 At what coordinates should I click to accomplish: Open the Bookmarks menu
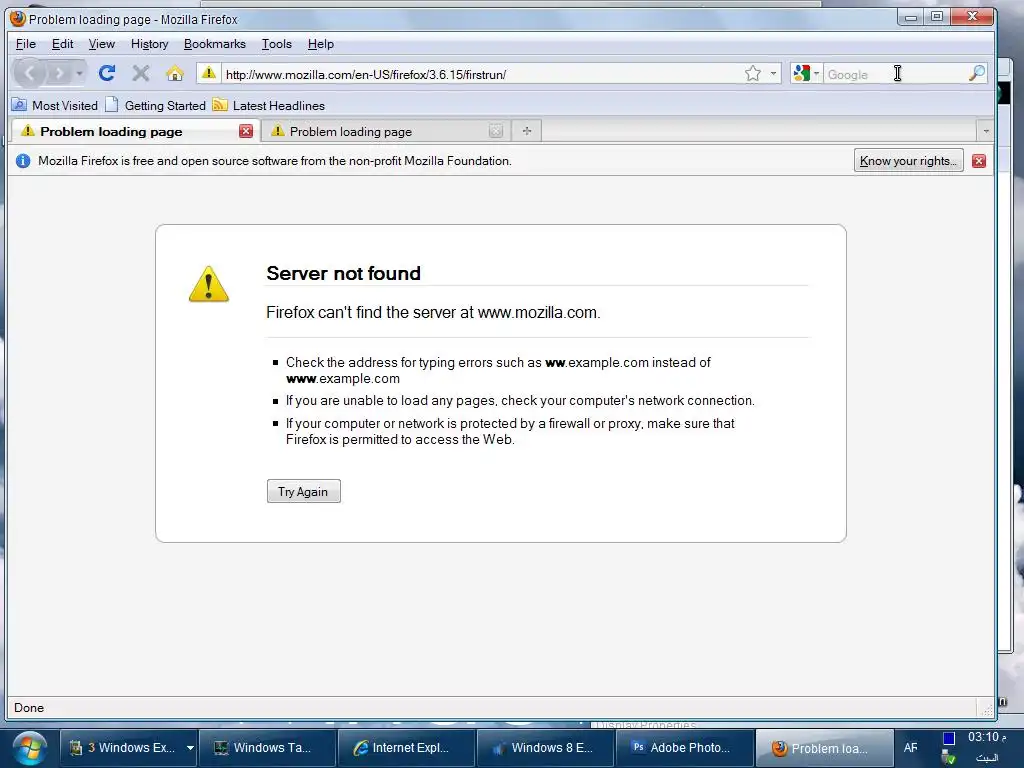click(215, 44)
